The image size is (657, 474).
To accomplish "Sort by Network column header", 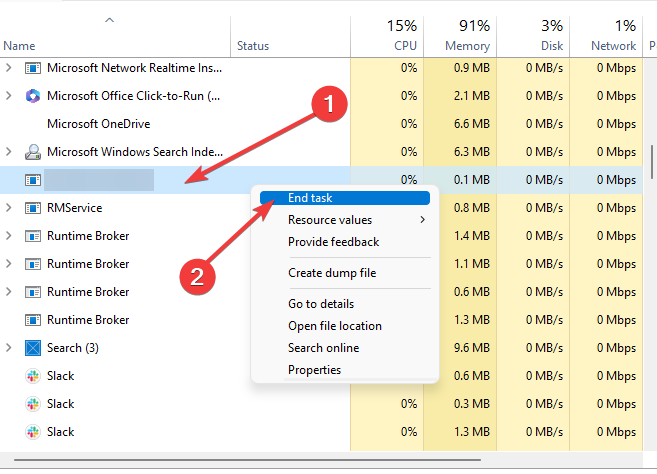I will click(x=606, y=36).
